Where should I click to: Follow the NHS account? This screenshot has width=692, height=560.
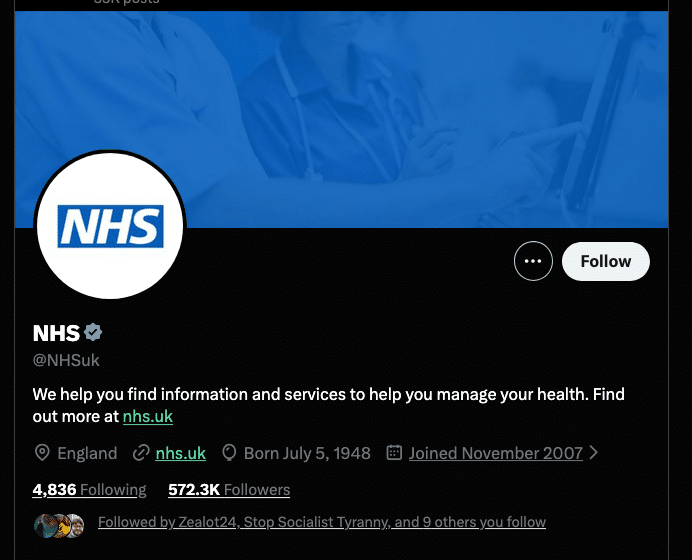(606, 261)
